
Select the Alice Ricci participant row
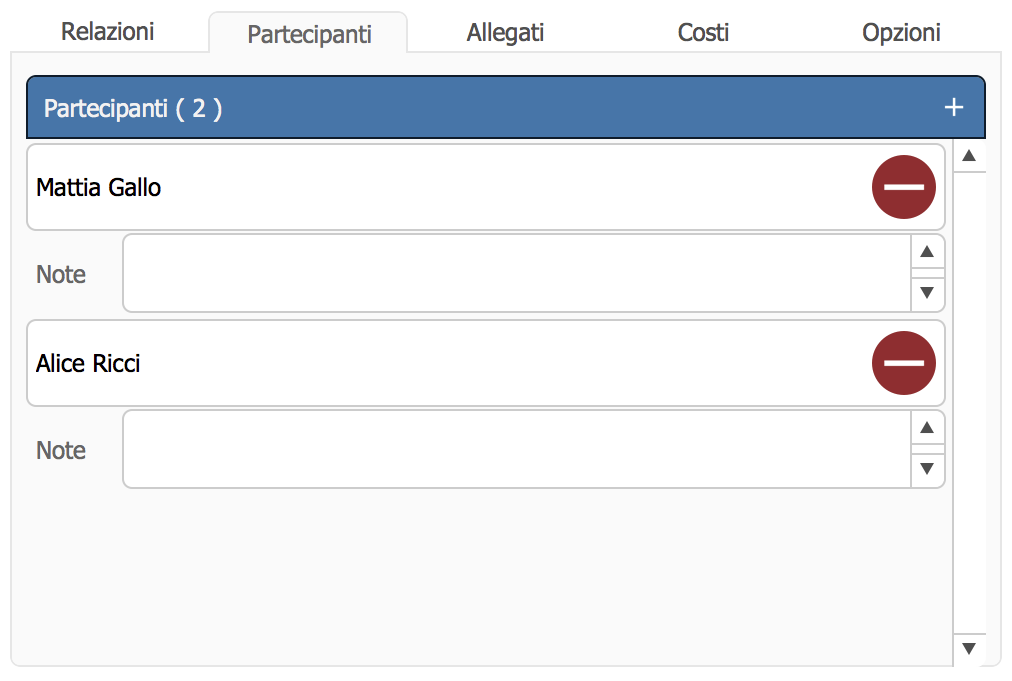tap(485, 363)
